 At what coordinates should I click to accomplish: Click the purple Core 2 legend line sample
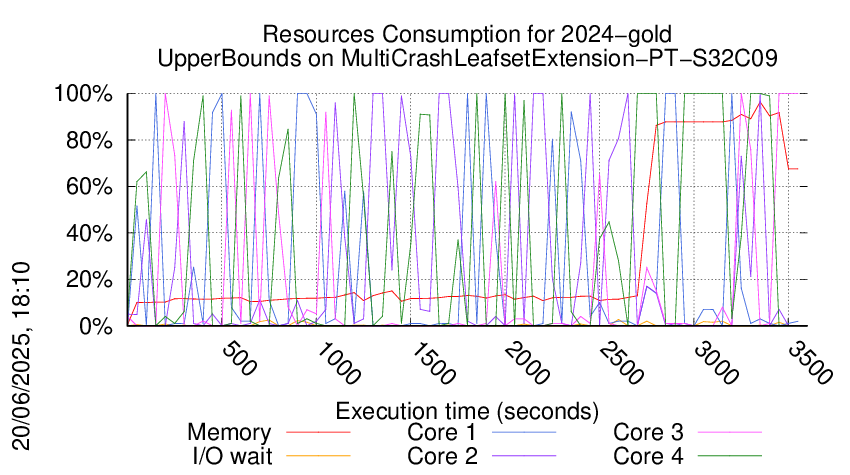click(524, 457)
